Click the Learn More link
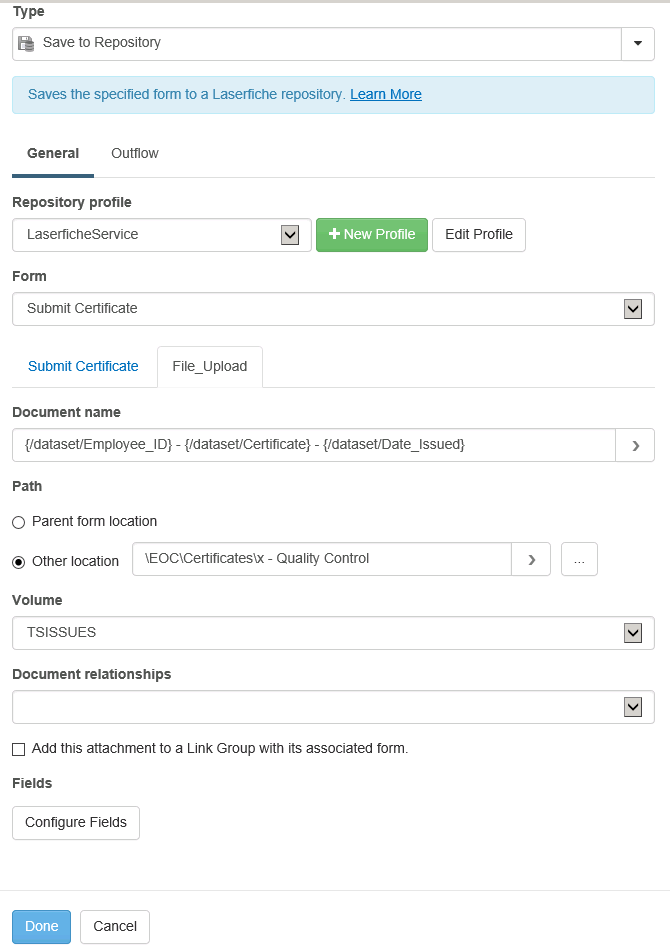Image resolution: width=670 pixels, height=951 pixels. click(386, 95)
